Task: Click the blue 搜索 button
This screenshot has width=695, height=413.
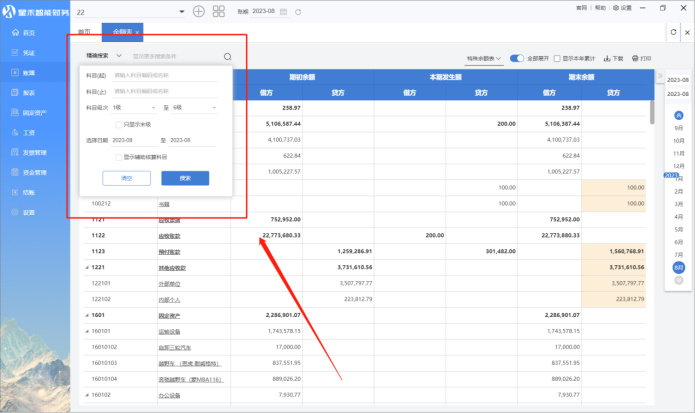Action: pyautogui.click(x=185, y=178)
